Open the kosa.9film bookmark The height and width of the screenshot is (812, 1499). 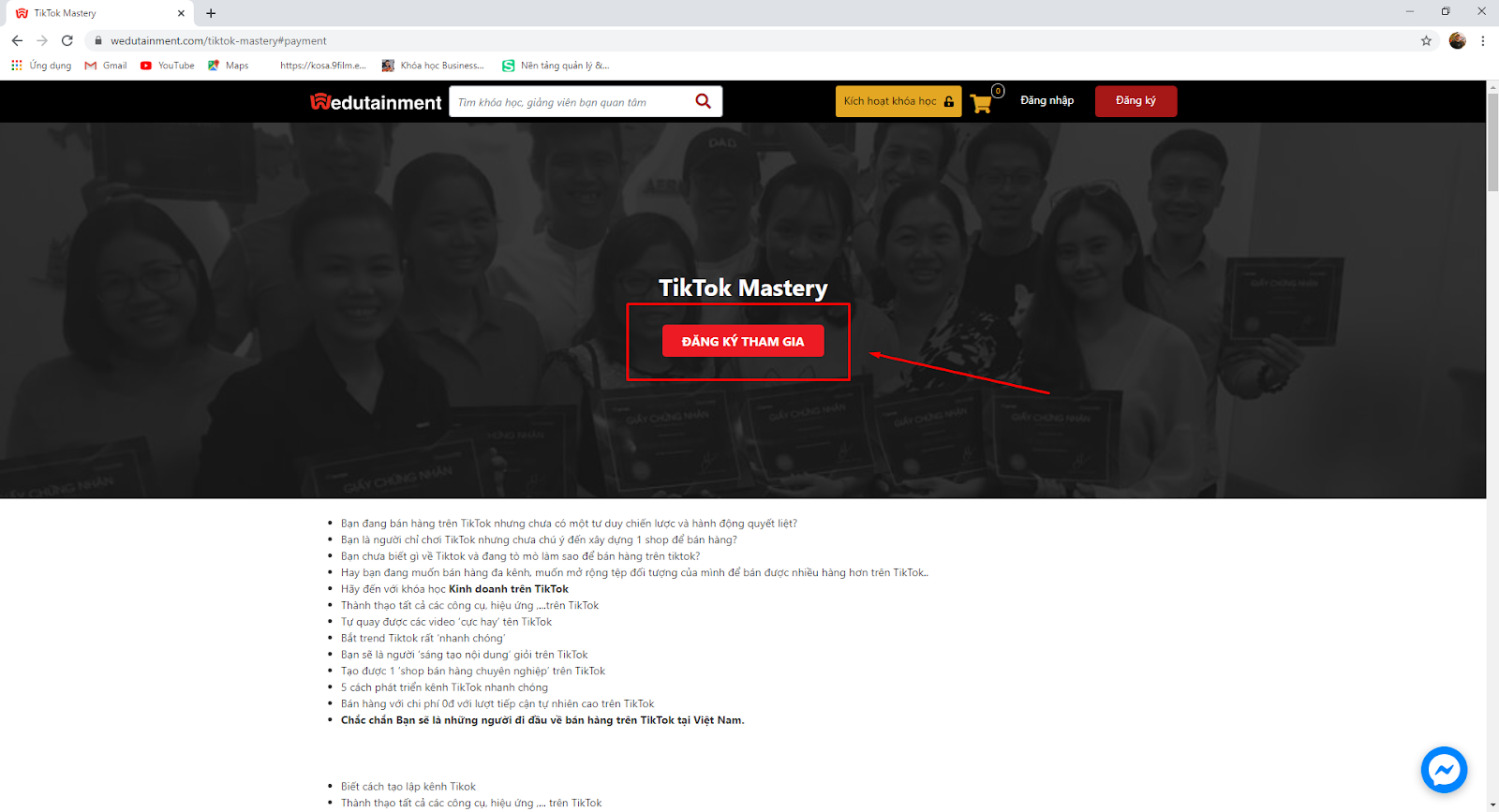point(322,66)
